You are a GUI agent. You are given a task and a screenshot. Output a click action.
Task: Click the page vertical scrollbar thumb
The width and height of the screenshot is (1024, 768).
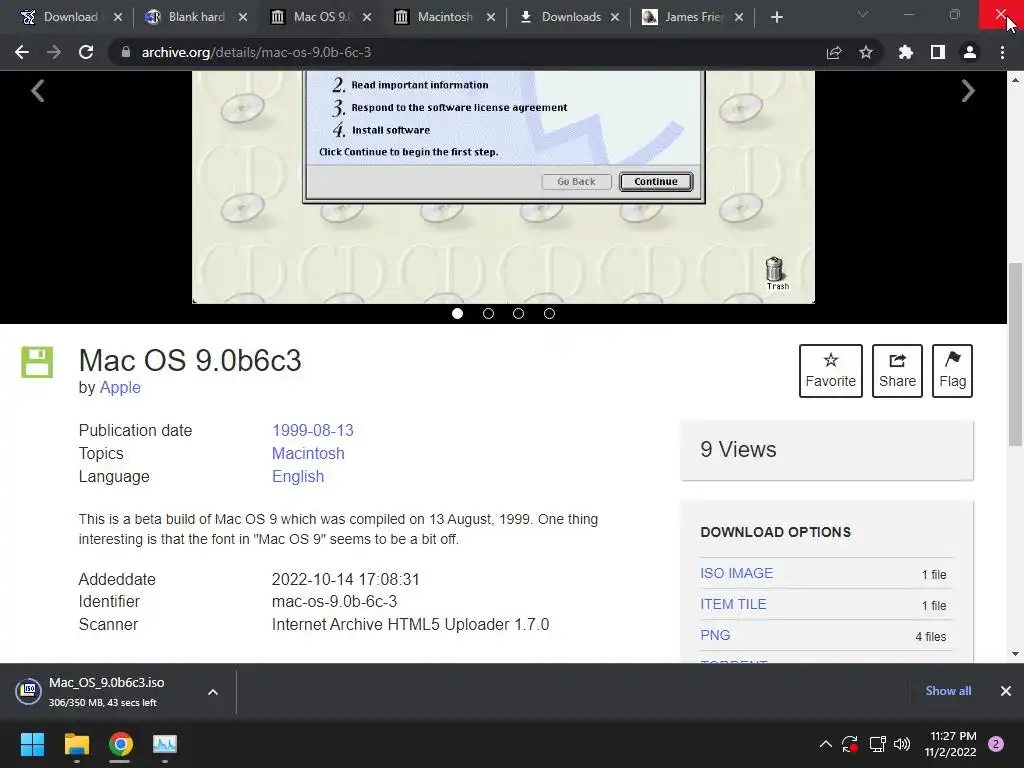[x=1016, y=355]
